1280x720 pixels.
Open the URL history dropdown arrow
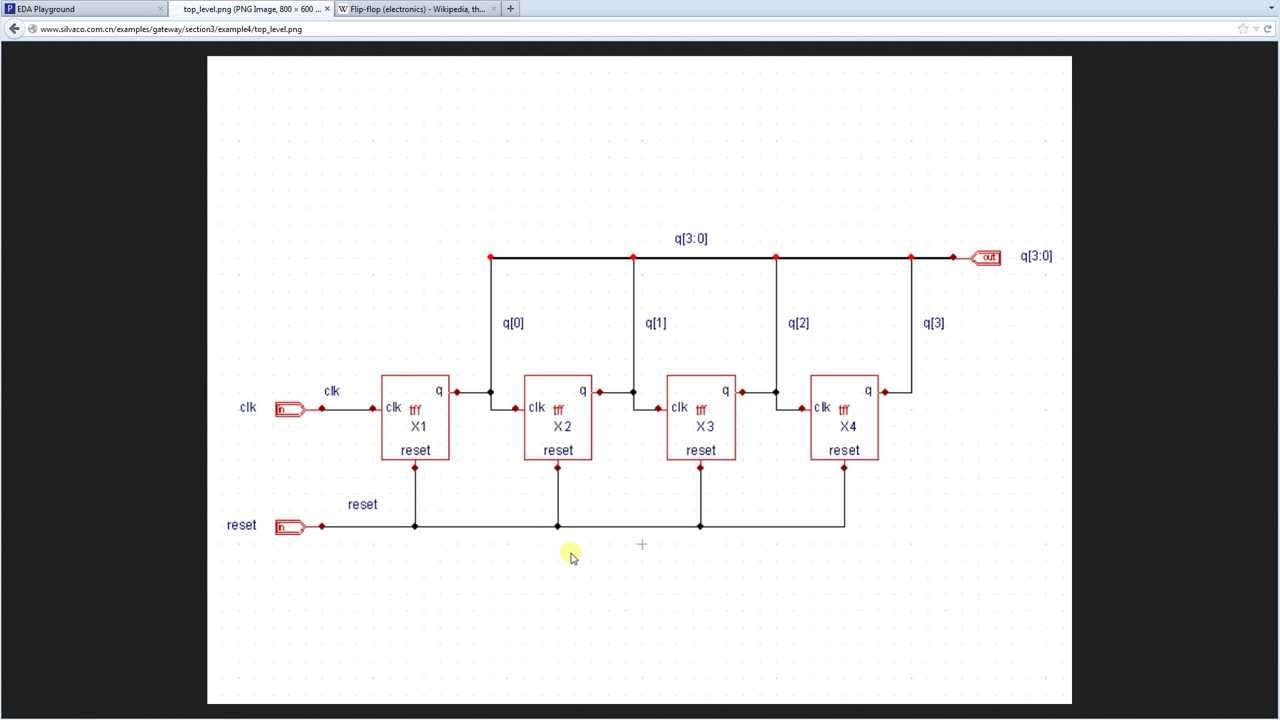(1255, 29)
